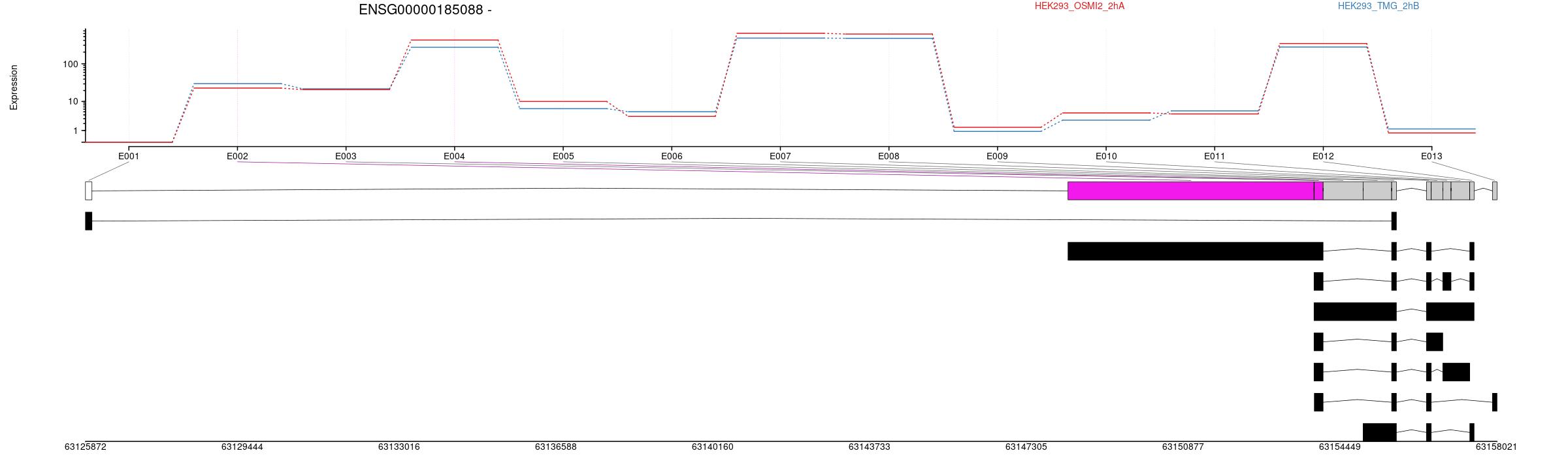The height and width of the screenshot is (457, 1568).
Task: Click the E007 exon bin label
Action: point(780,157)
